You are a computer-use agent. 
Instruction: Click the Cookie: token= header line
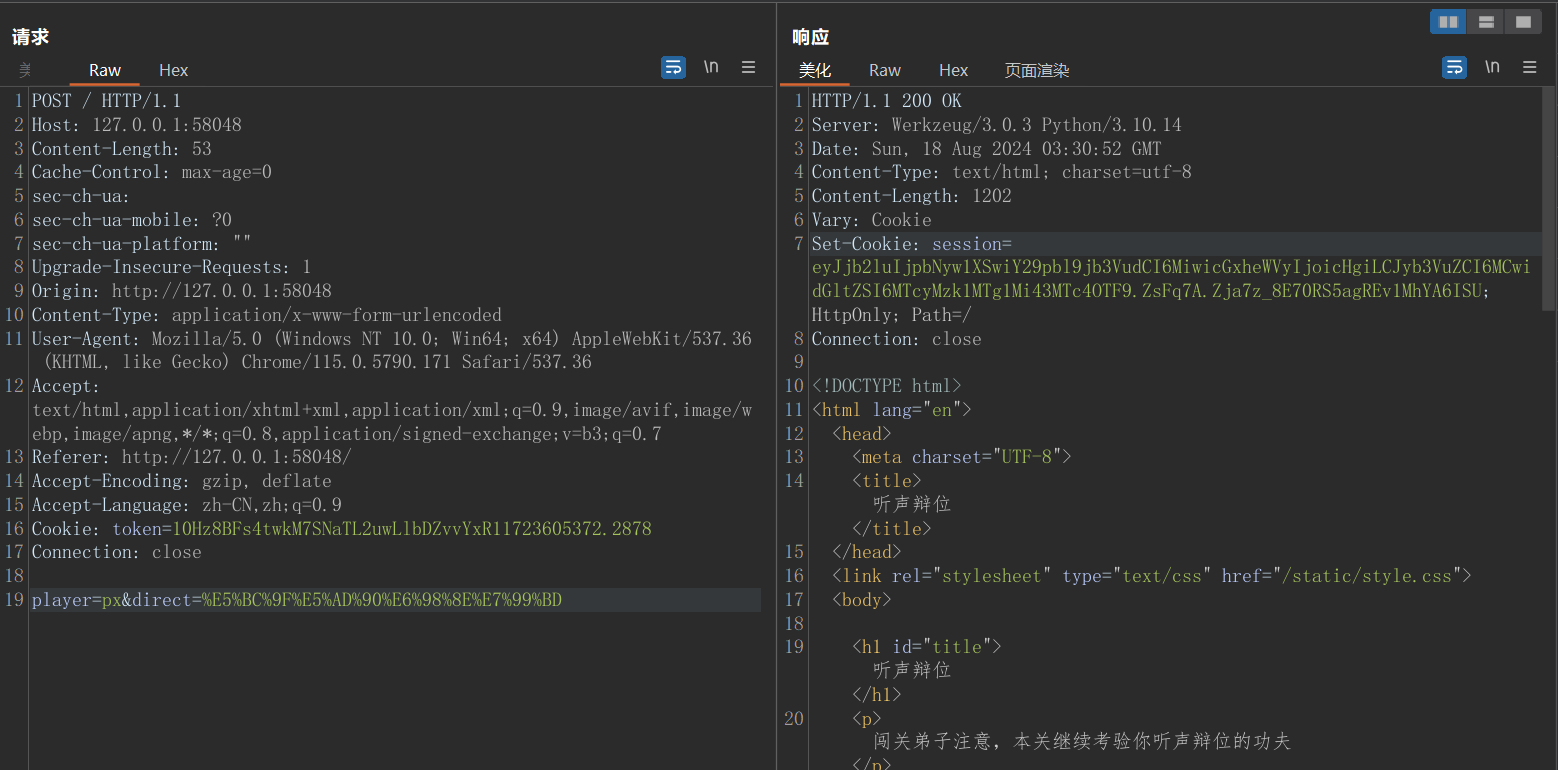pyautogui.click(x=341, y=528)
